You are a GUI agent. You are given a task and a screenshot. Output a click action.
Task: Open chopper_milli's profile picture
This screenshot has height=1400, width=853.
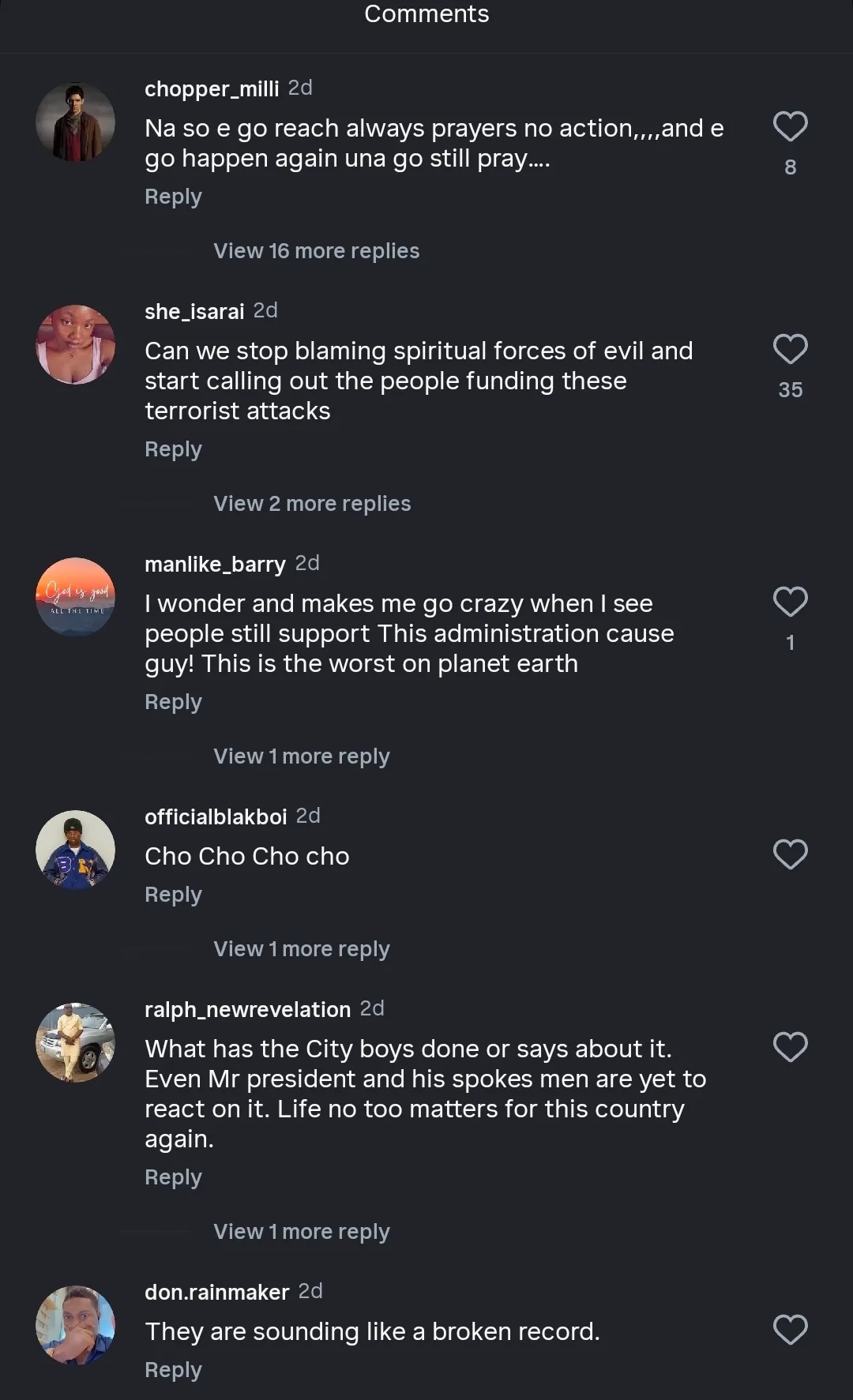76,123
